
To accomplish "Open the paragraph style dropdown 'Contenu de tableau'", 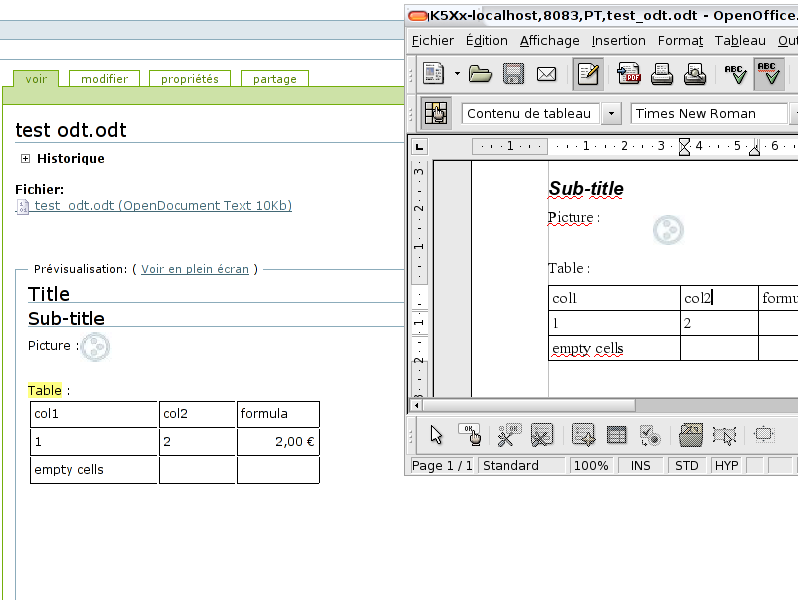I will click(x=612, y=113).
